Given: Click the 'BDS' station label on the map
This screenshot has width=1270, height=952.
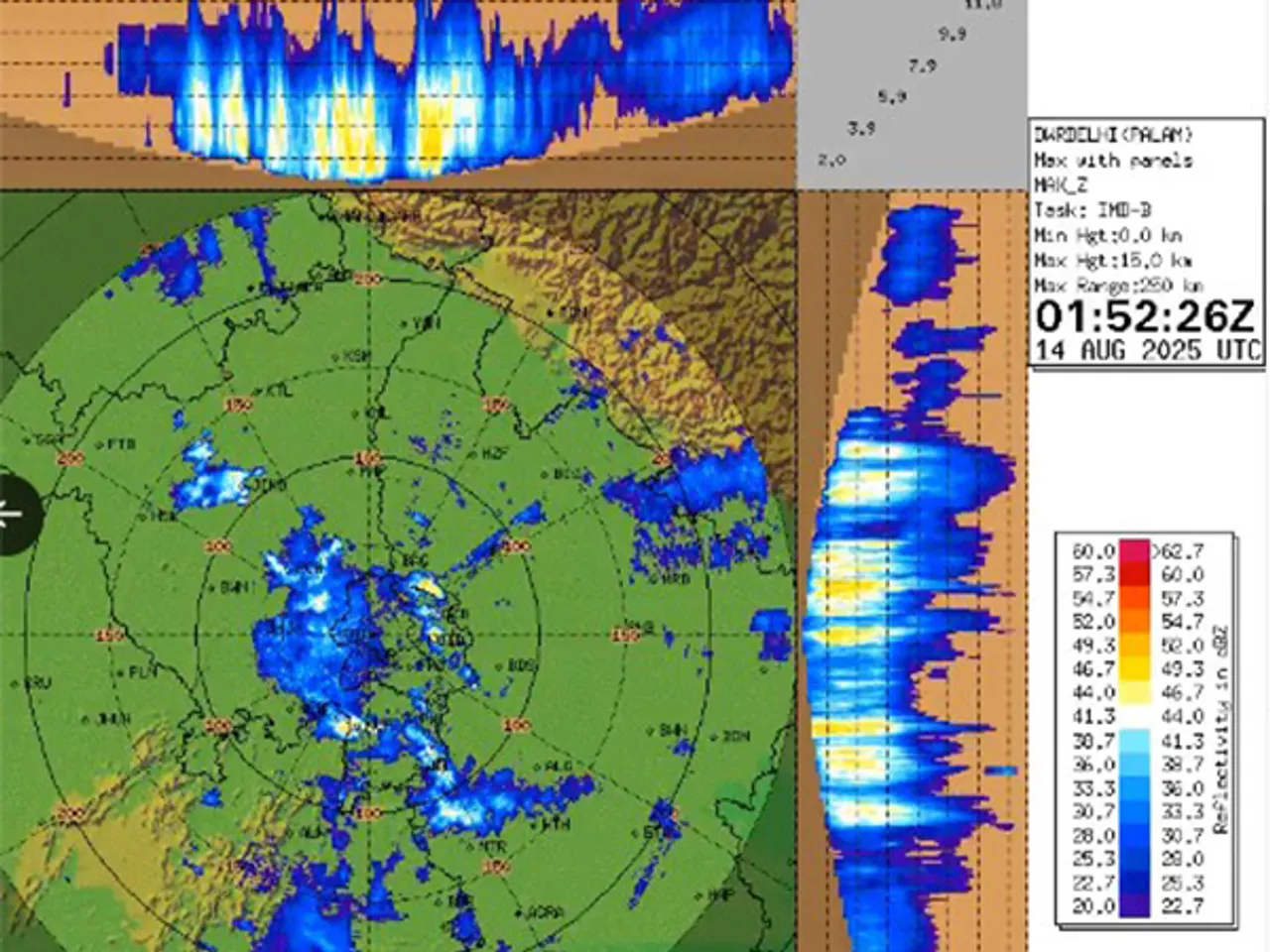Looking at the screenshot, I should click(521, 665).
